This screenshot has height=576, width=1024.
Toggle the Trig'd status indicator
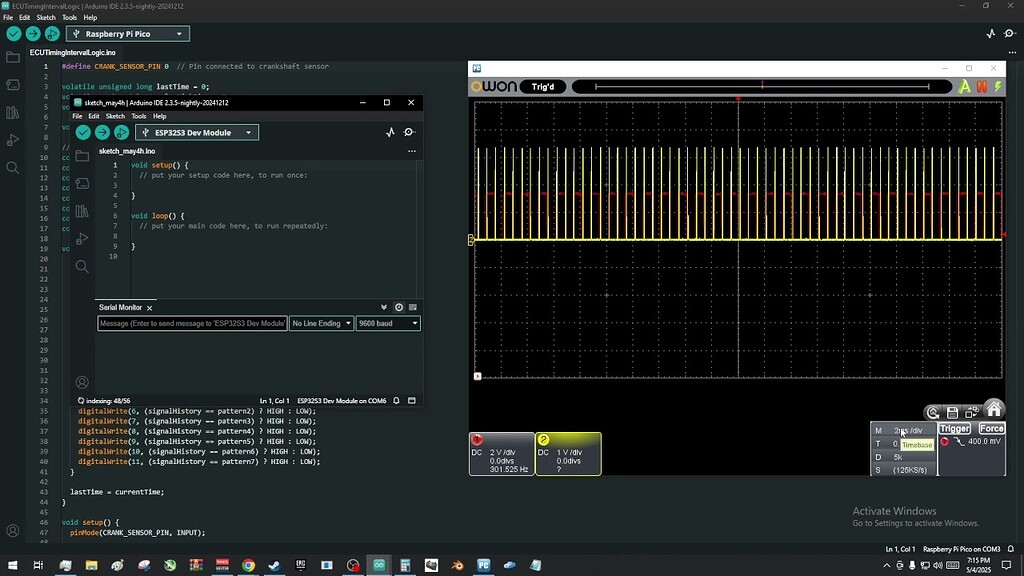pos(543,86)
